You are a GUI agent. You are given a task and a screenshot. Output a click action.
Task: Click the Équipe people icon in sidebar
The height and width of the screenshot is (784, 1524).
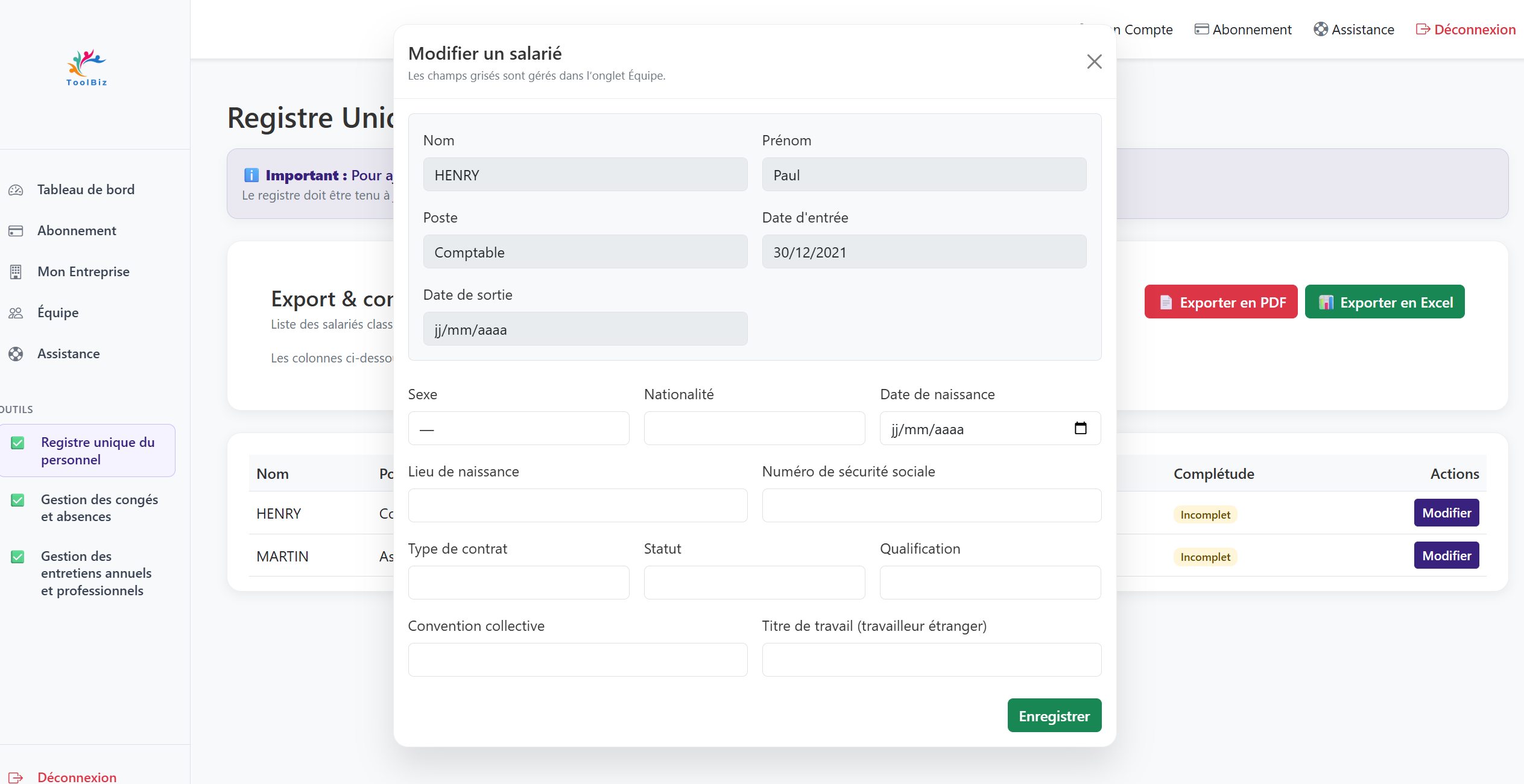16,313
